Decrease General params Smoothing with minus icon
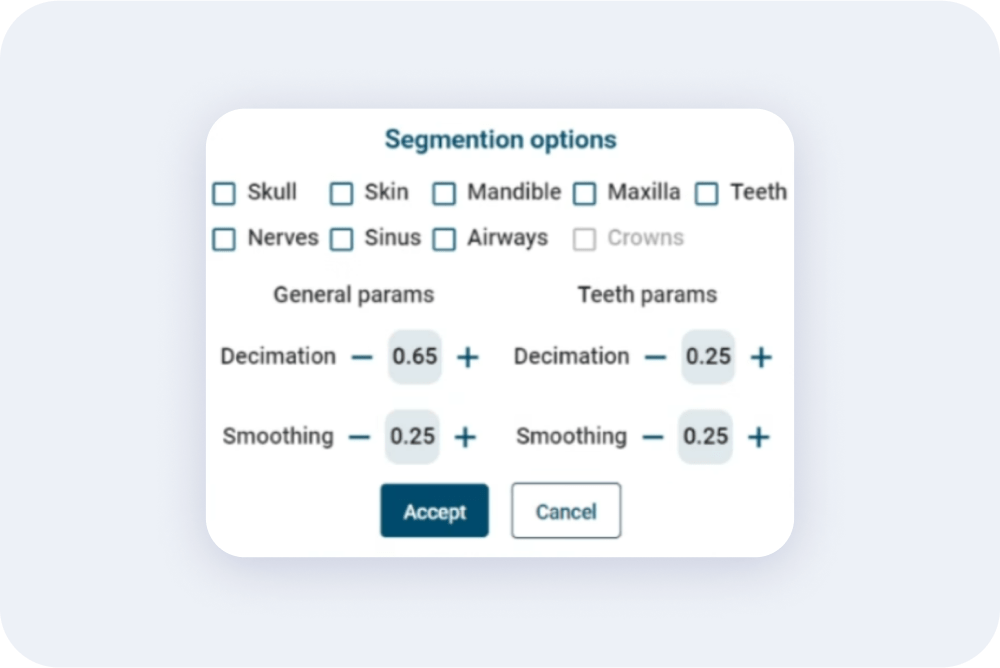1000x668 pixels. click(359, 437)
